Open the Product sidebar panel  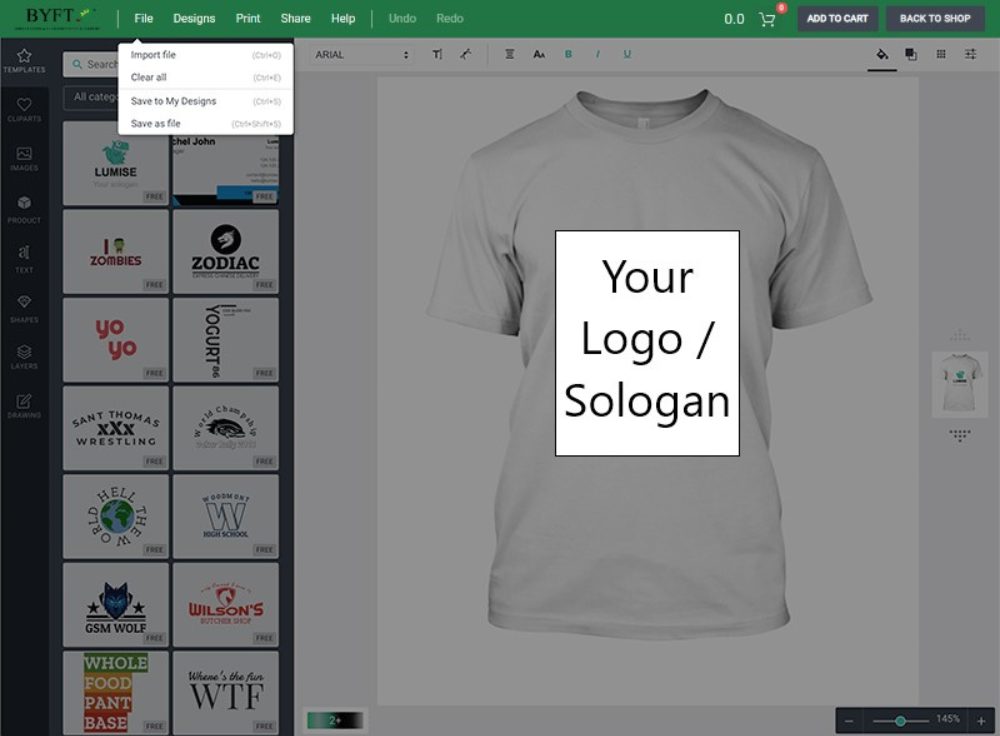(x=24, y=209)
